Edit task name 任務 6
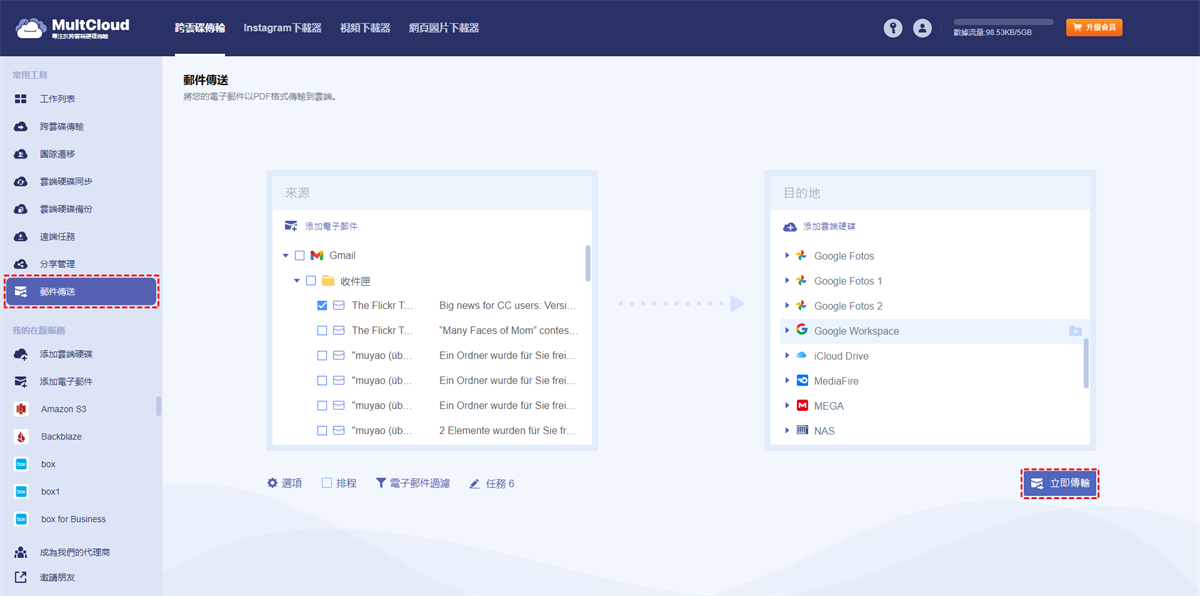1200x596 pixels. [x=492, y=483]
